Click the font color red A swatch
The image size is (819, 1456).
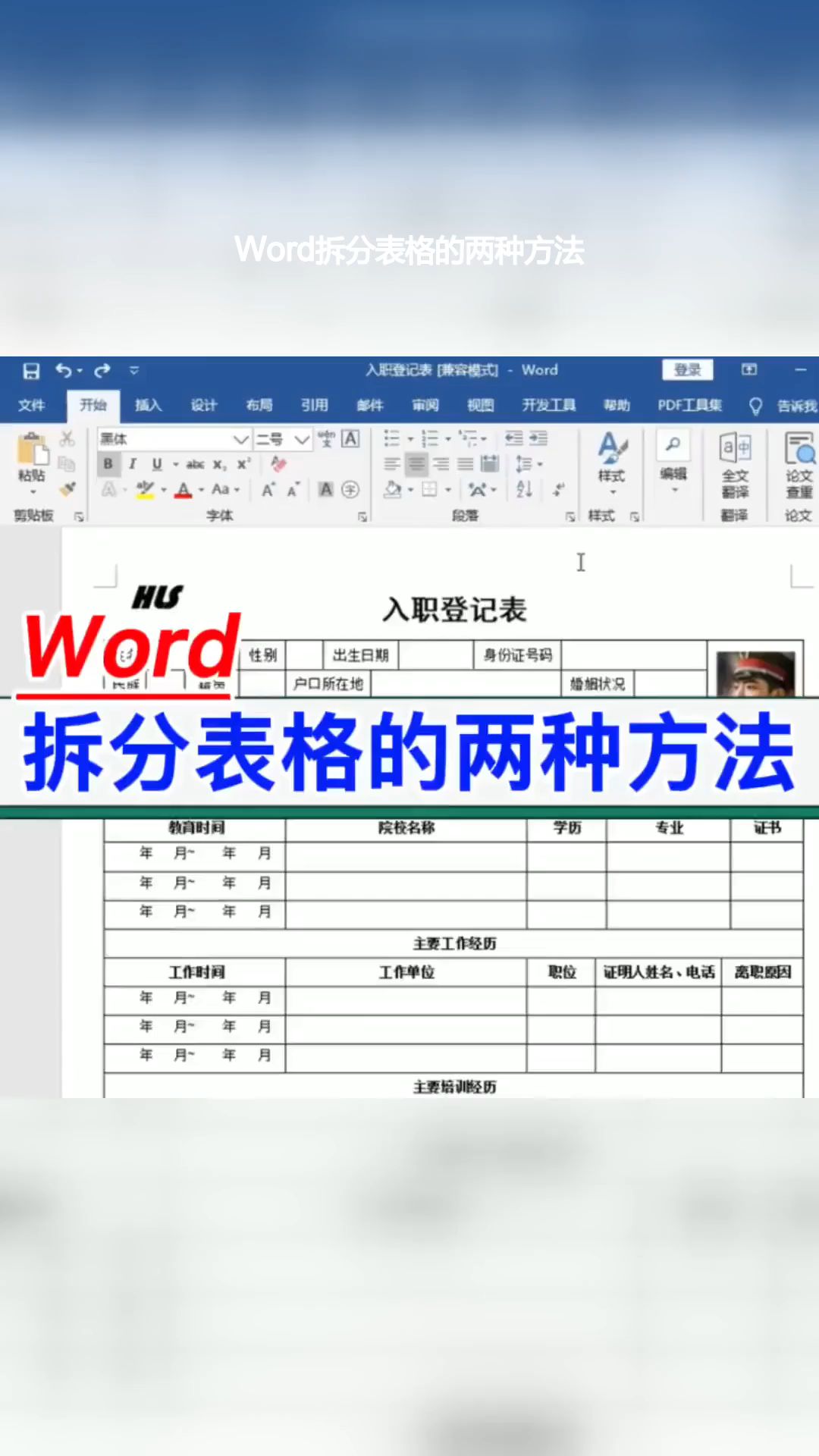pos(183,490)
